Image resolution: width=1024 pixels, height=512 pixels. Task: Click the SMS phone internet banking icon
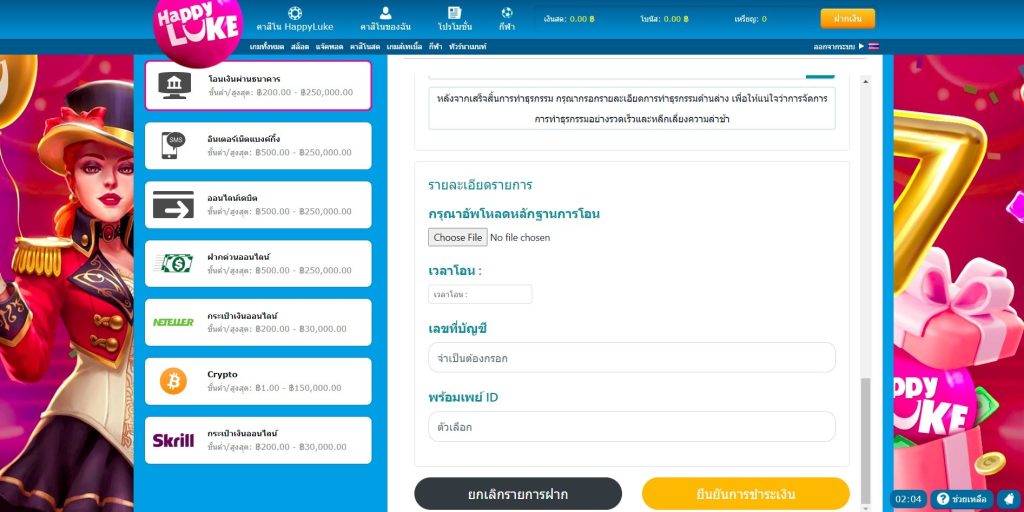[173, 145]
